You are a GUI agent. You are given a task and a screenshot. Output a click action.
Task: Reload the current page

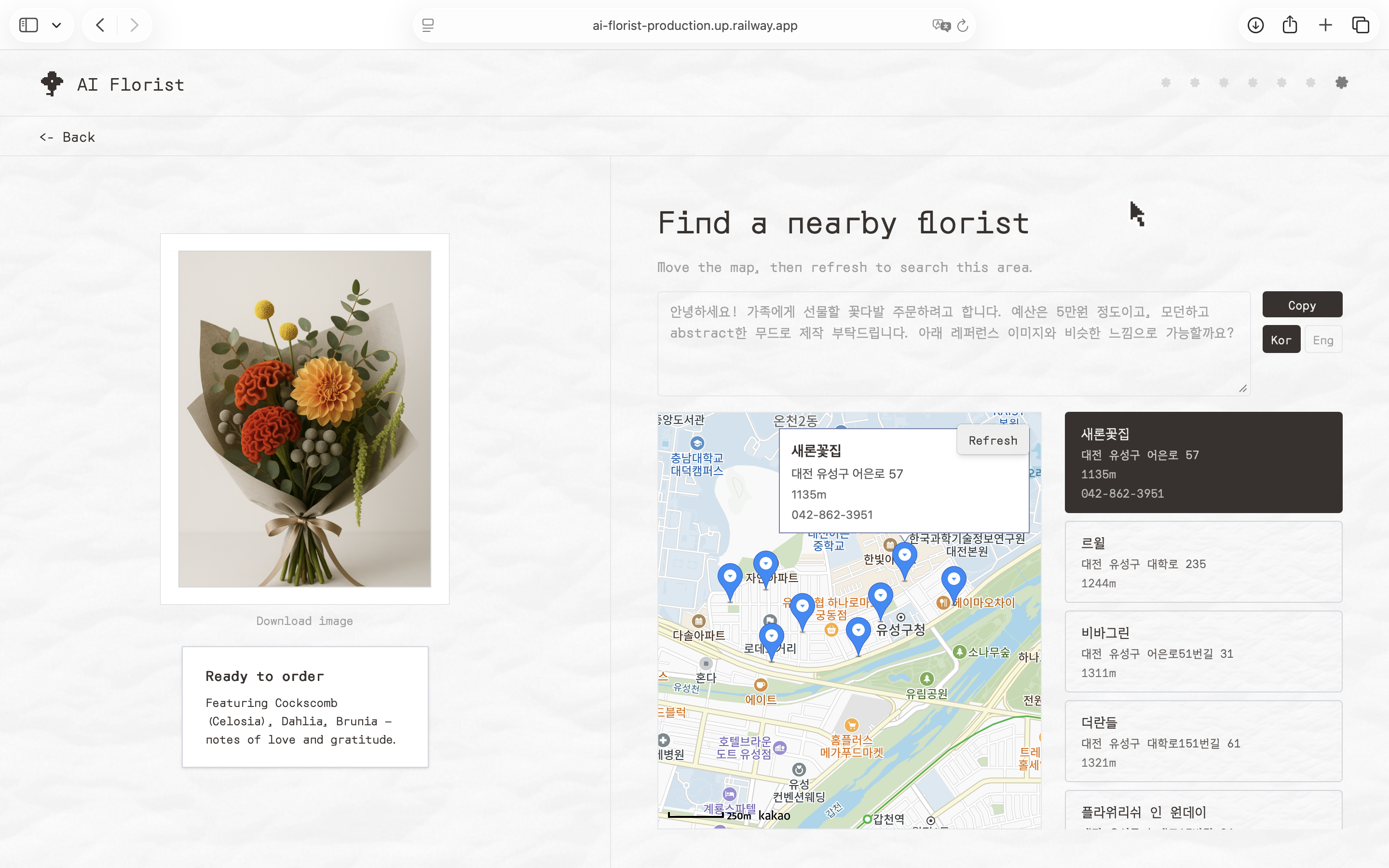(963, 25)
